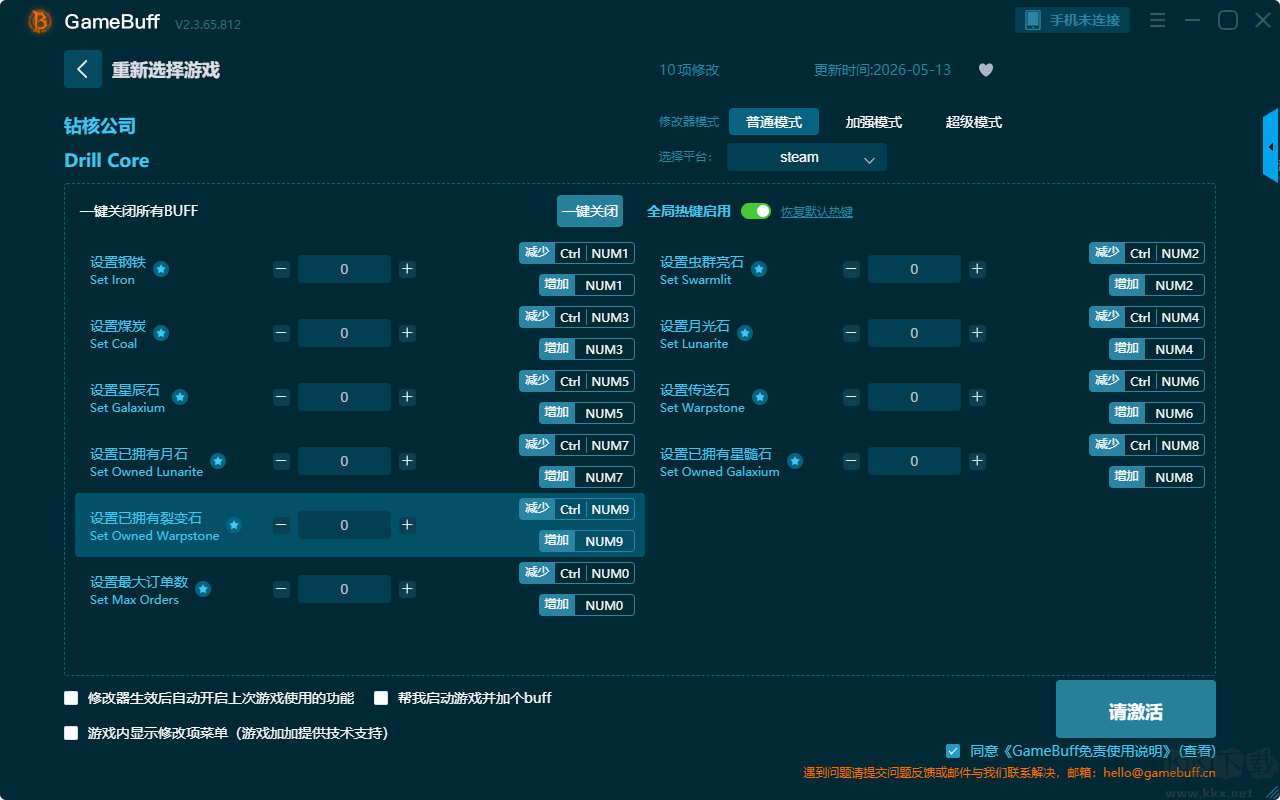Click the star icon beside Set Lunarite
This screenshot has height=800, width=1280.
point(745,333)
